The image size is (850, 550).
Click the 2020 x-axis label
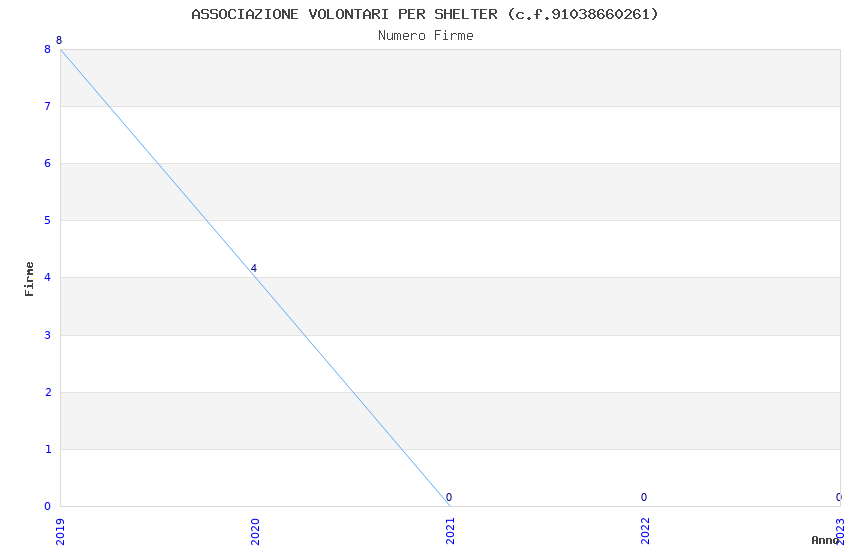[255, 532]
